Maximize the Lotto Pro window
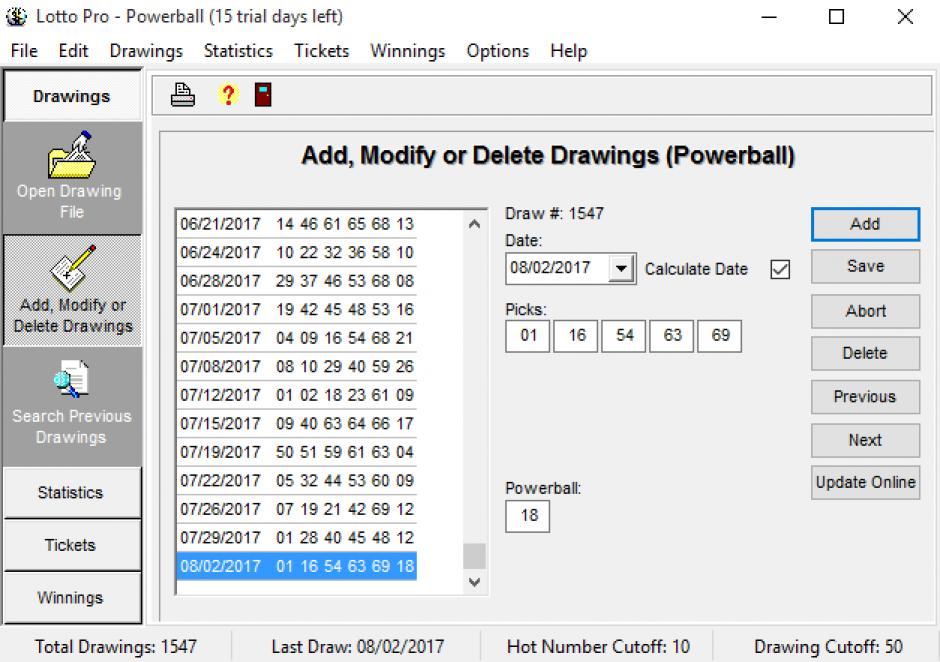This screenshot has height=662, width=940. click(x=836, y=17)
